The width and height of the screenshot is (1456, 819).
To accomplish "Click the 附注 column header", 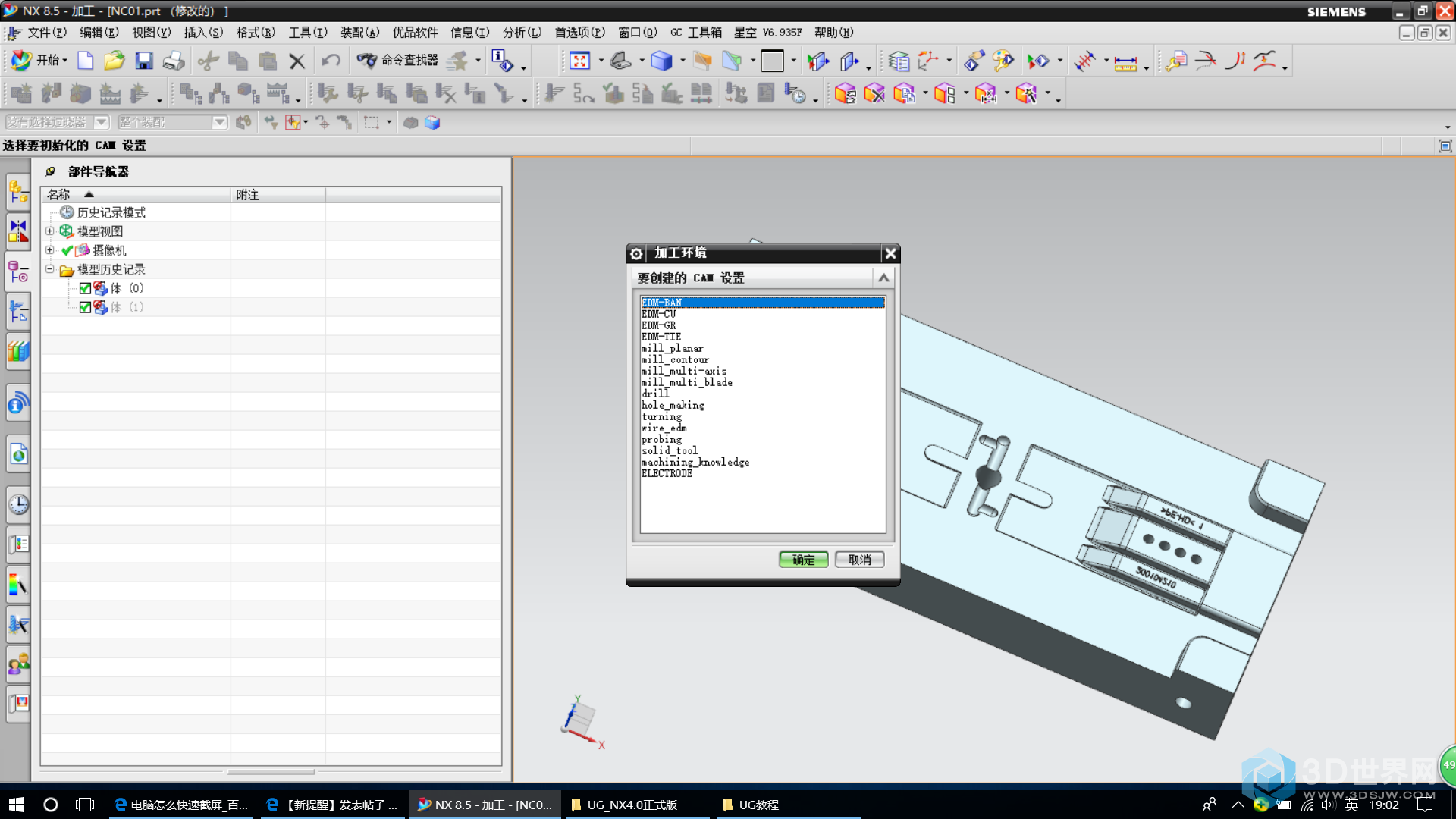I will click(278, 195).
